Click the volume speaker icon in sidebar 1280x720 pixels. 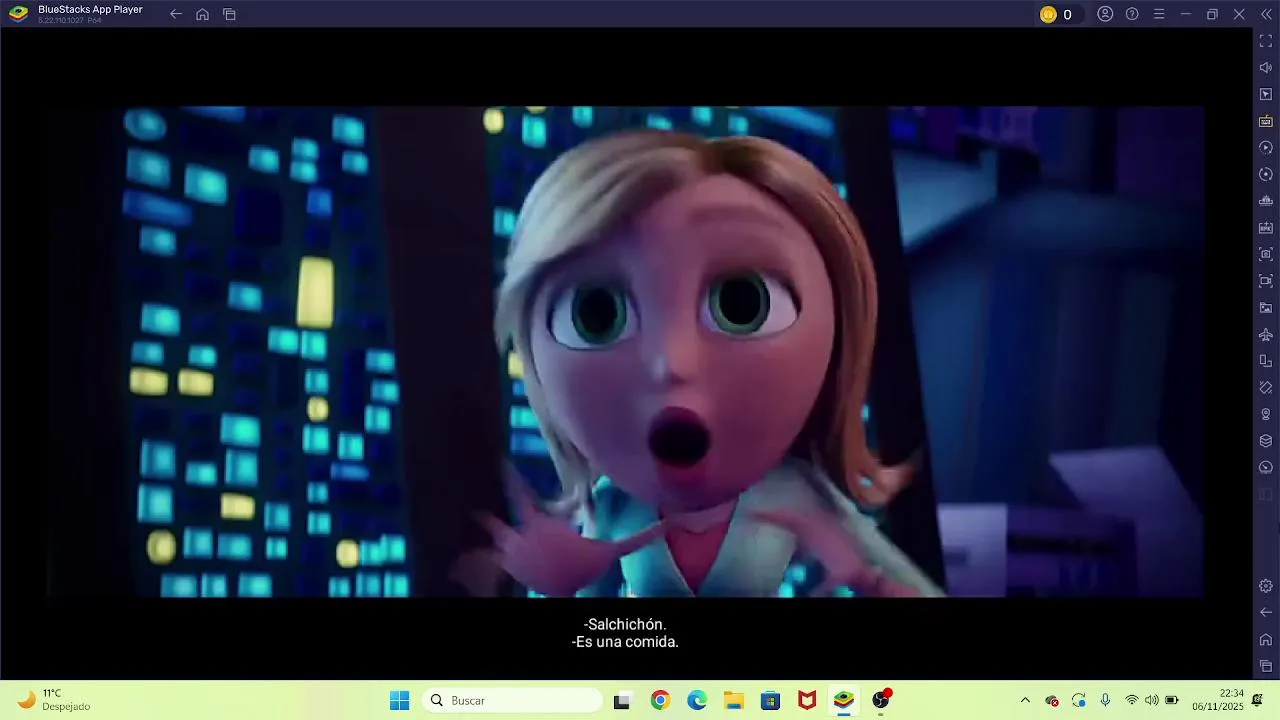pos(1266,67)
